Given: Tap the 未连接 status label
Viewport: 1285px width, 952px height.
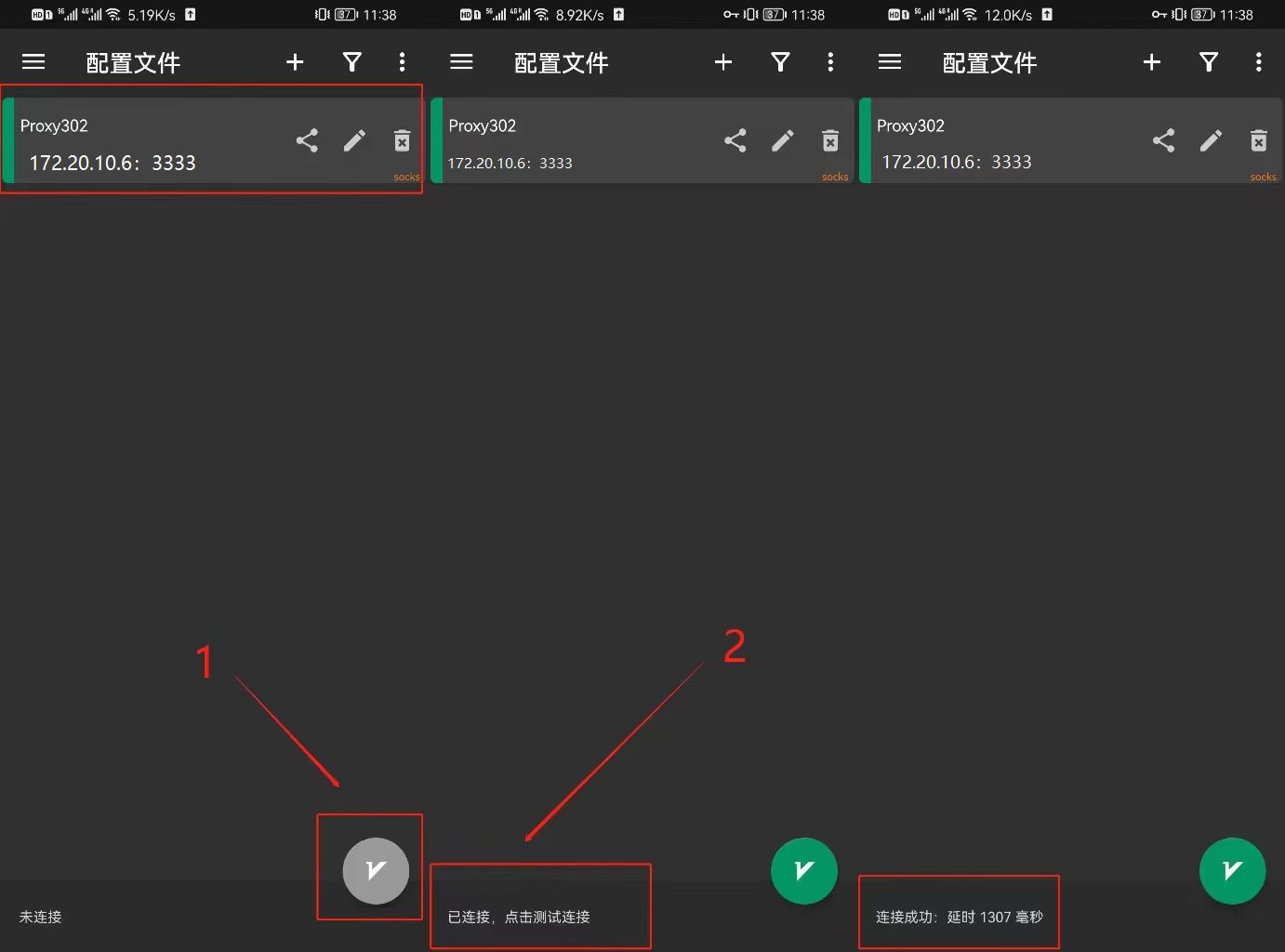Looking at the screenshot, I should click(x=40, y=917).
